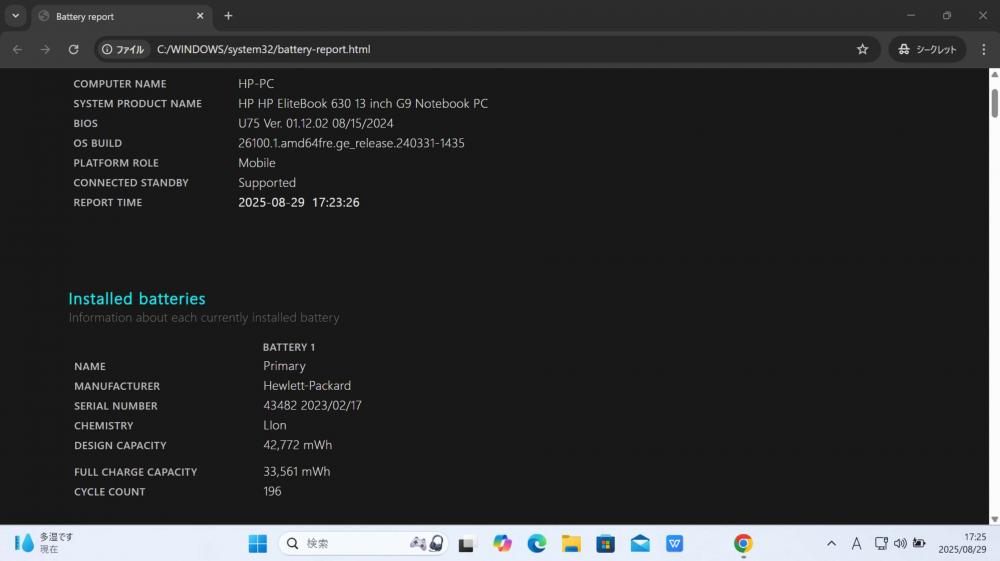Open the tab search dropdown arrow
Image resolution: width=1000 pixels, height=561 pixels.
[15, 16]
